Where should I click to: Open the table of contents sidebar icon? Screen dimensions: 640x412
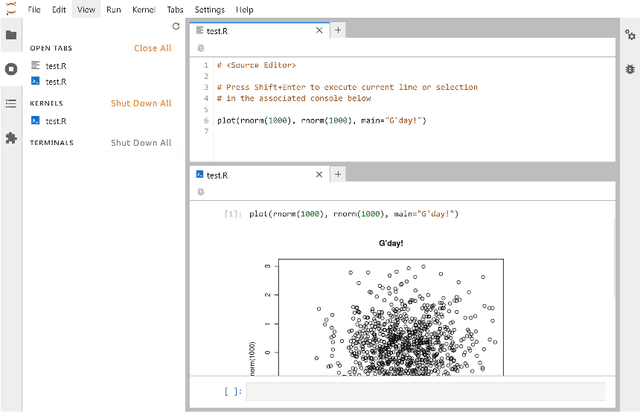(x=11, y=103)
